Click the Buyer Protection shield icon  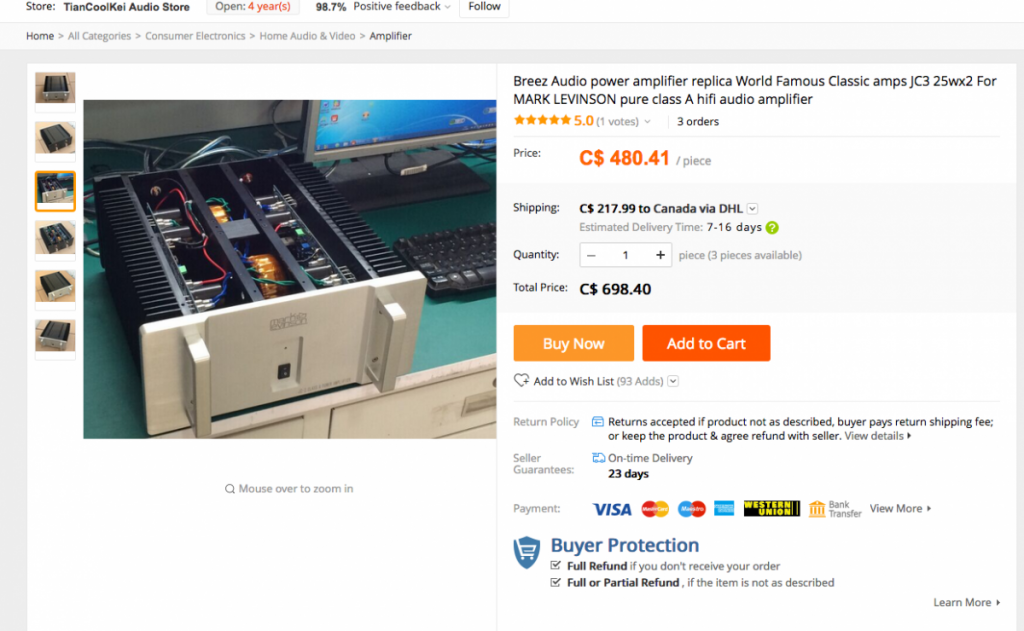[526, 553]
